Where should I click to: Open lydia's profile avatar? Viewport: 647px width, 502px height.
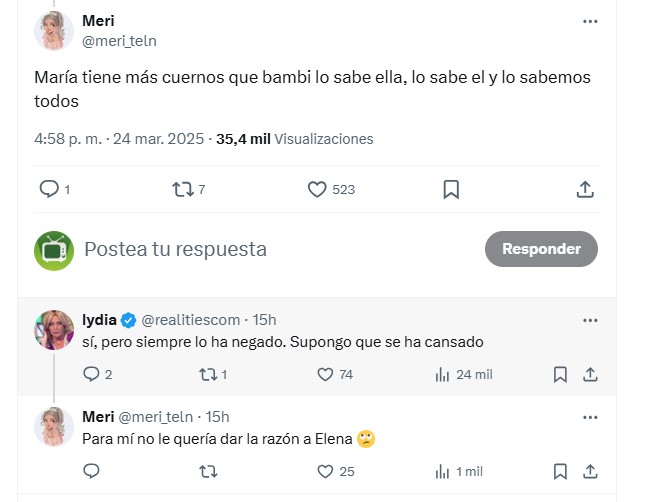pyautogui.click(x=54, y=330)
